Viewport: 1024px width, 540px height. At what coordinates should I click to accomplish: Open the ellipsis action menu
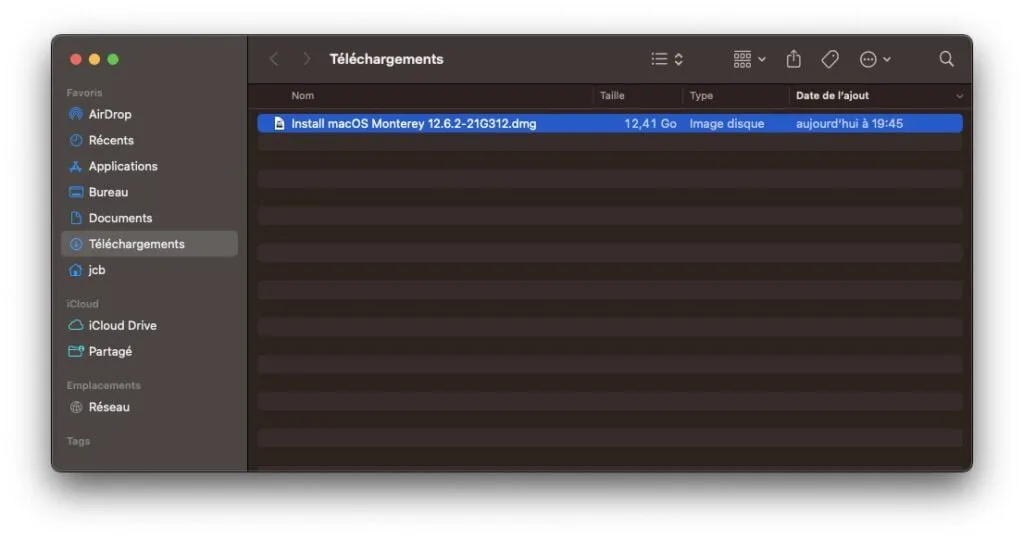coord(874,59)
